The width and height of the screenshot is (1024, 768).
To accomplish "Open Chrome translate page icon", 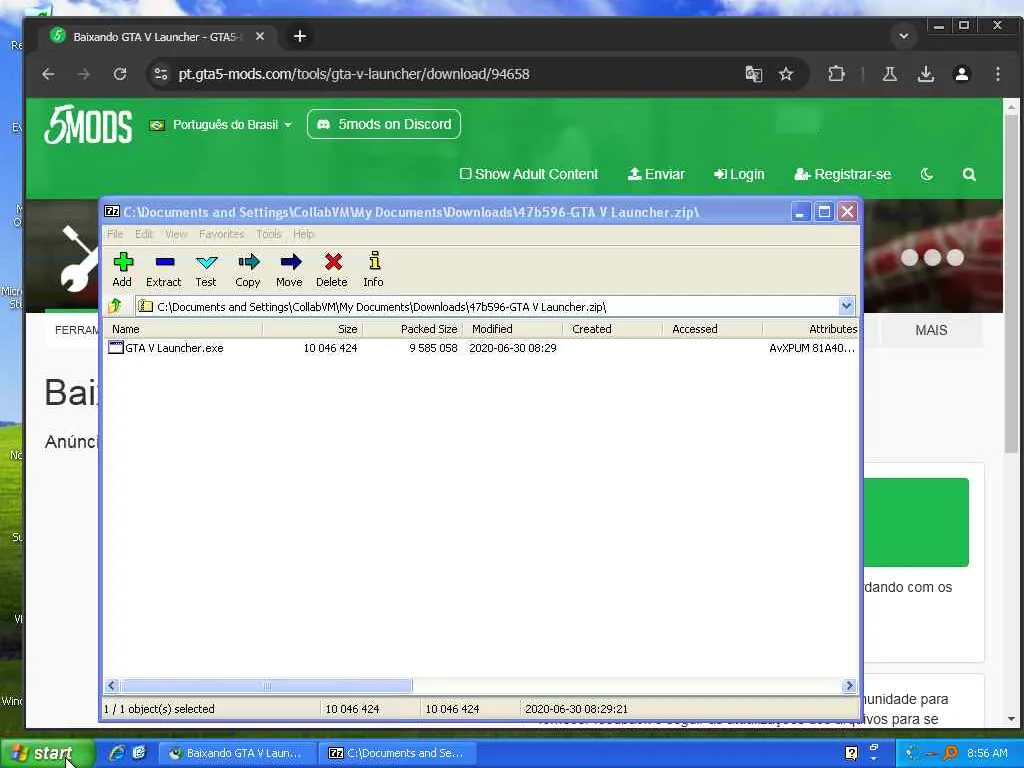I will (x=754, y=74).
